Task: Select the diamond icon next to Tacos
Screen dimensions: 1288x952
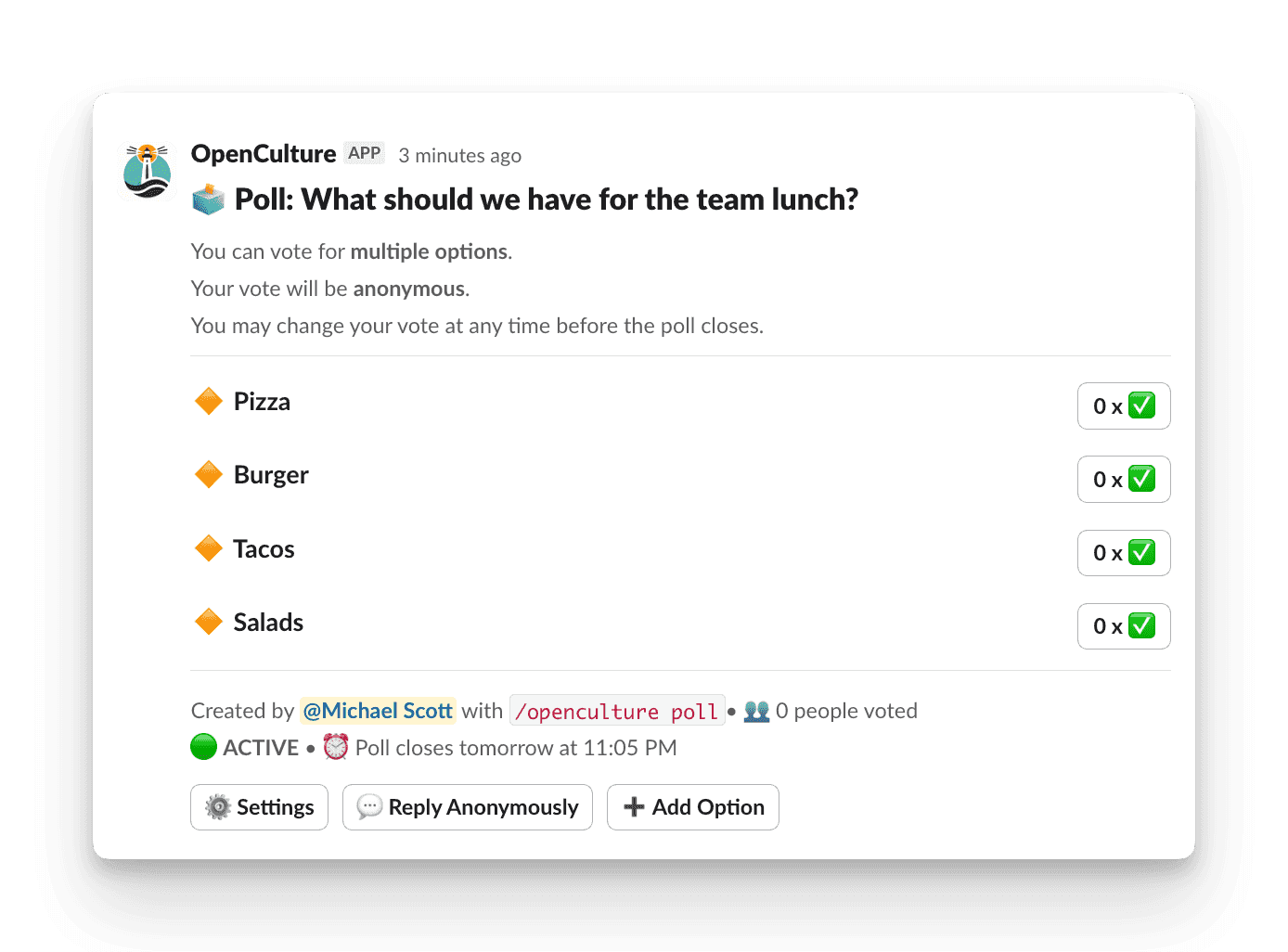Action: click(x=210, y=548)
